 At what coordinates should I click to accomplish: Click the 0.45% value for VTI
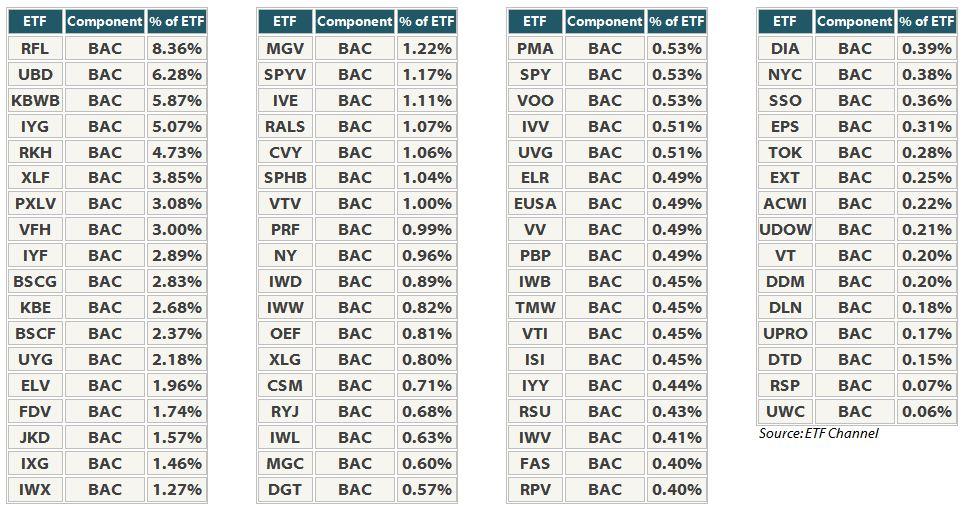[677, 334]
